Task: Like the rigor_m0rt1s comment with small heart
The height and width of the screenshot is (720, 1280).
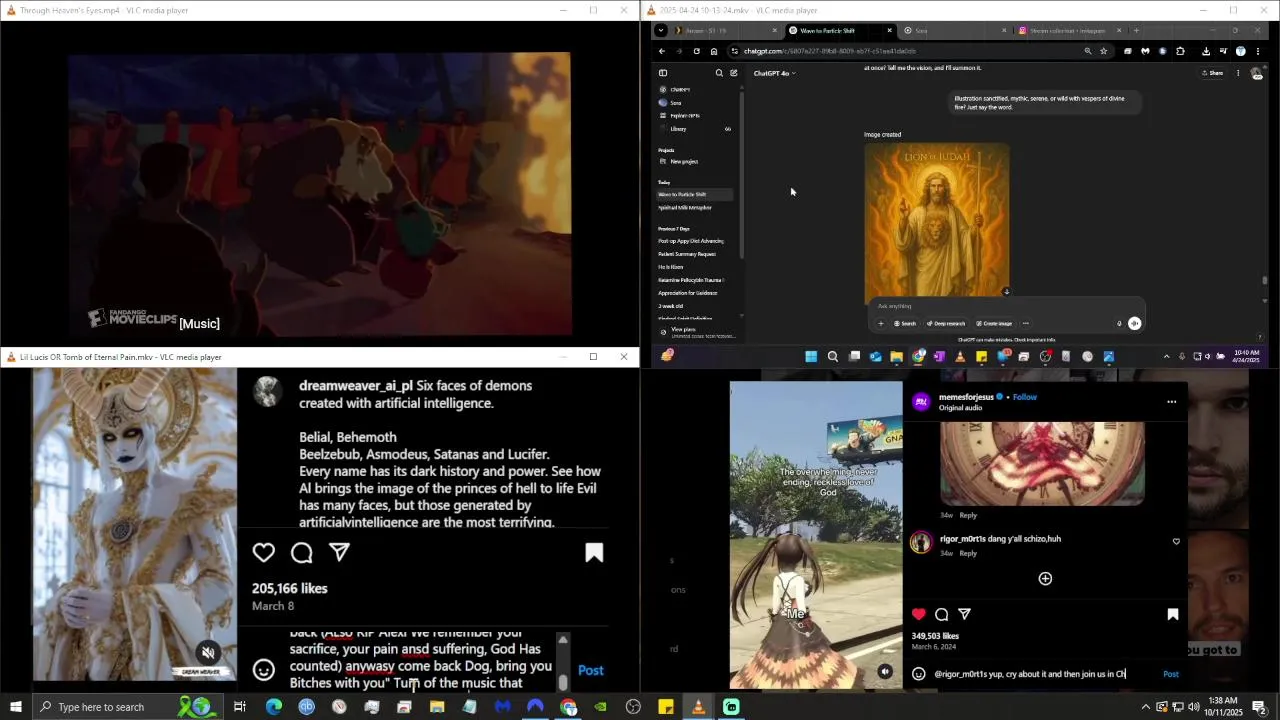Action: coord(1176,541)
